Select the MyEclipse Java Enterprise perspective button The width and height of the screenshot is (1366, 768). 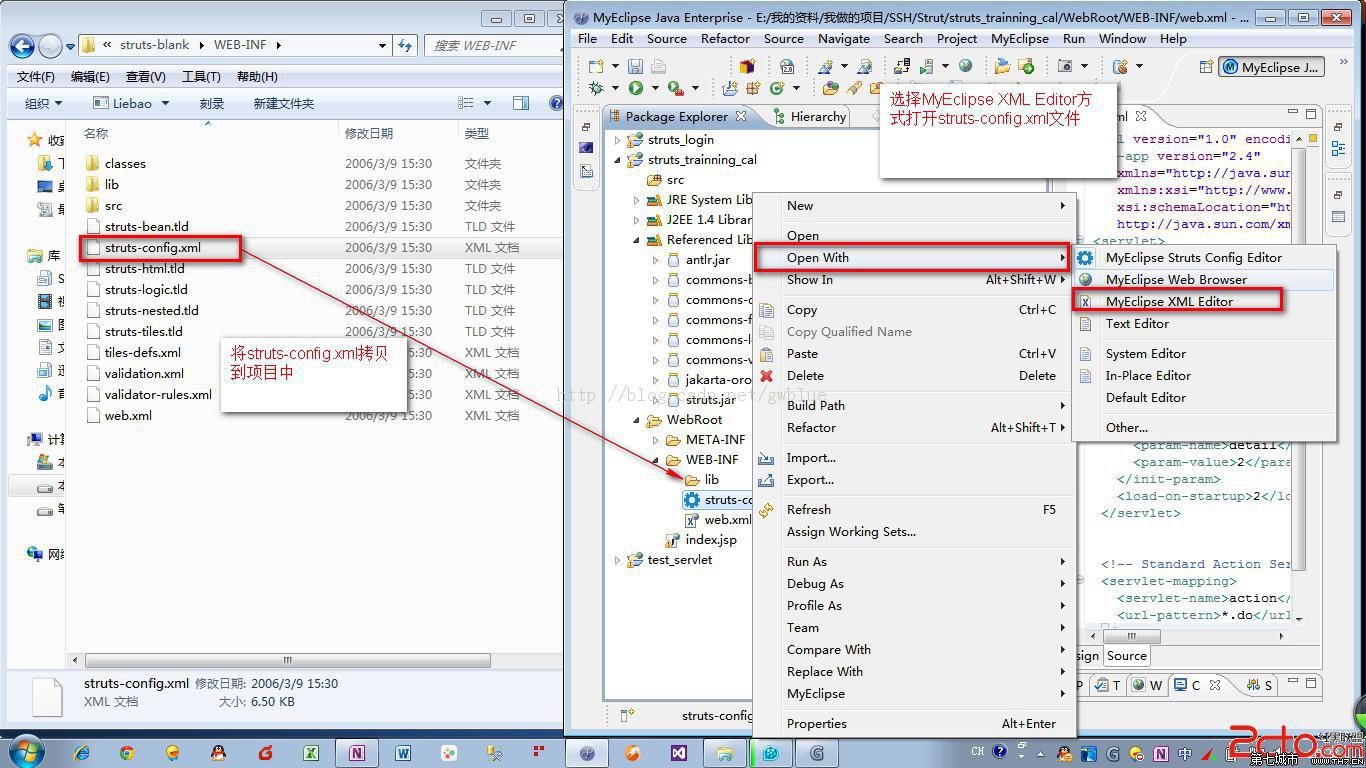pyautogui.click(x=1272, y=67)
